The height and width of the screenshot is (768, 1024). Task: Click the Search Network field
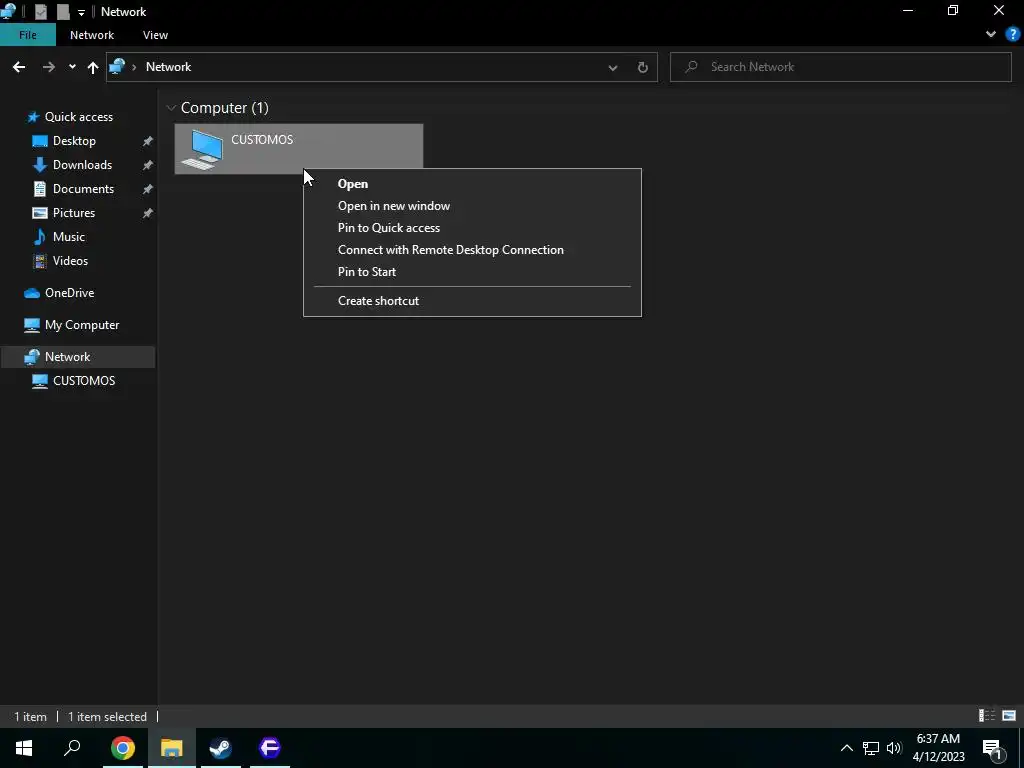[x=840, y=67]
